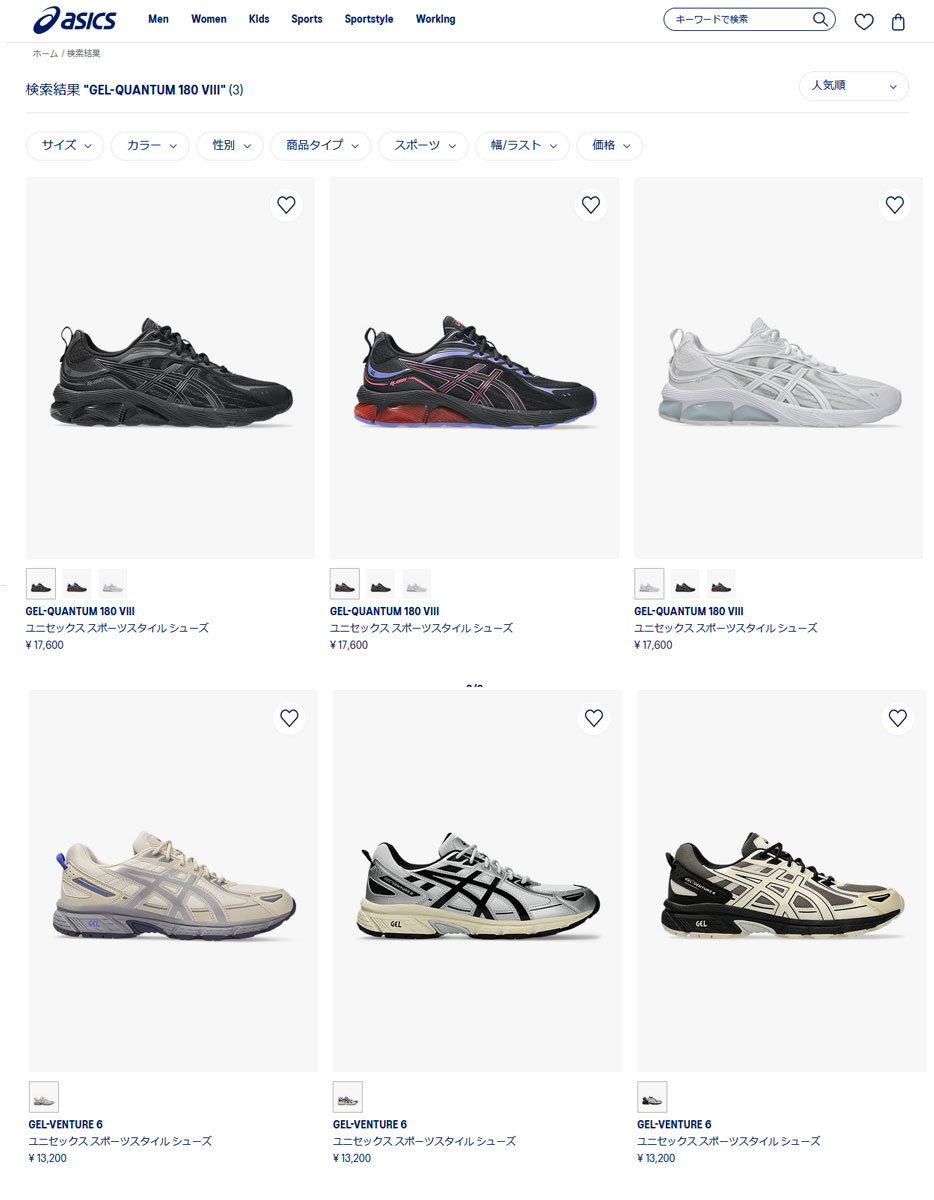The height and width of the screenshot is (1200, 934).
Task: Open the shopping bag icon
Action: 898,21
